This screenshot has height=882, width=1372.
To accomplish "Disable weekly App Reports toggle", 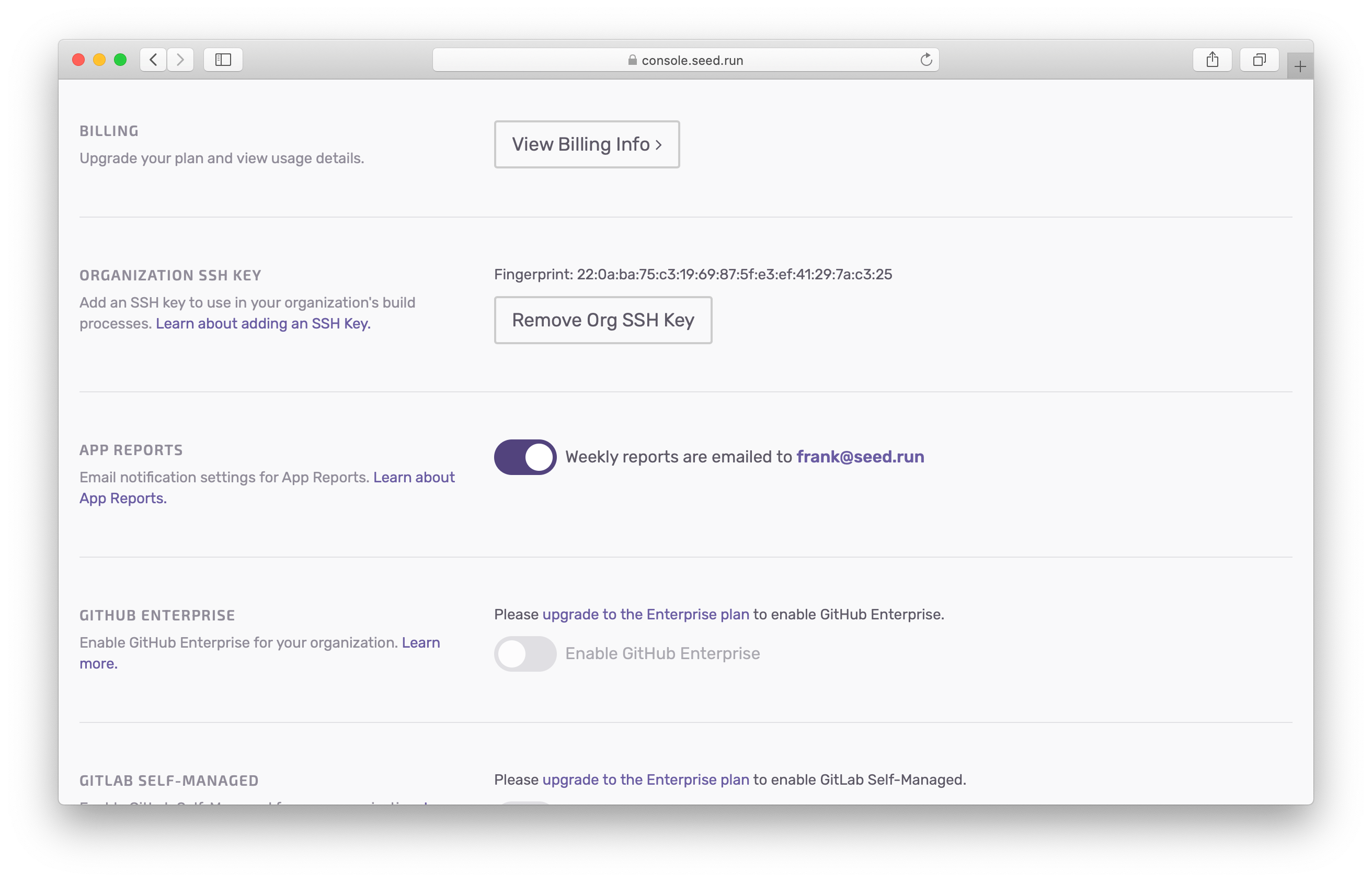I will (x=525, y=457).
